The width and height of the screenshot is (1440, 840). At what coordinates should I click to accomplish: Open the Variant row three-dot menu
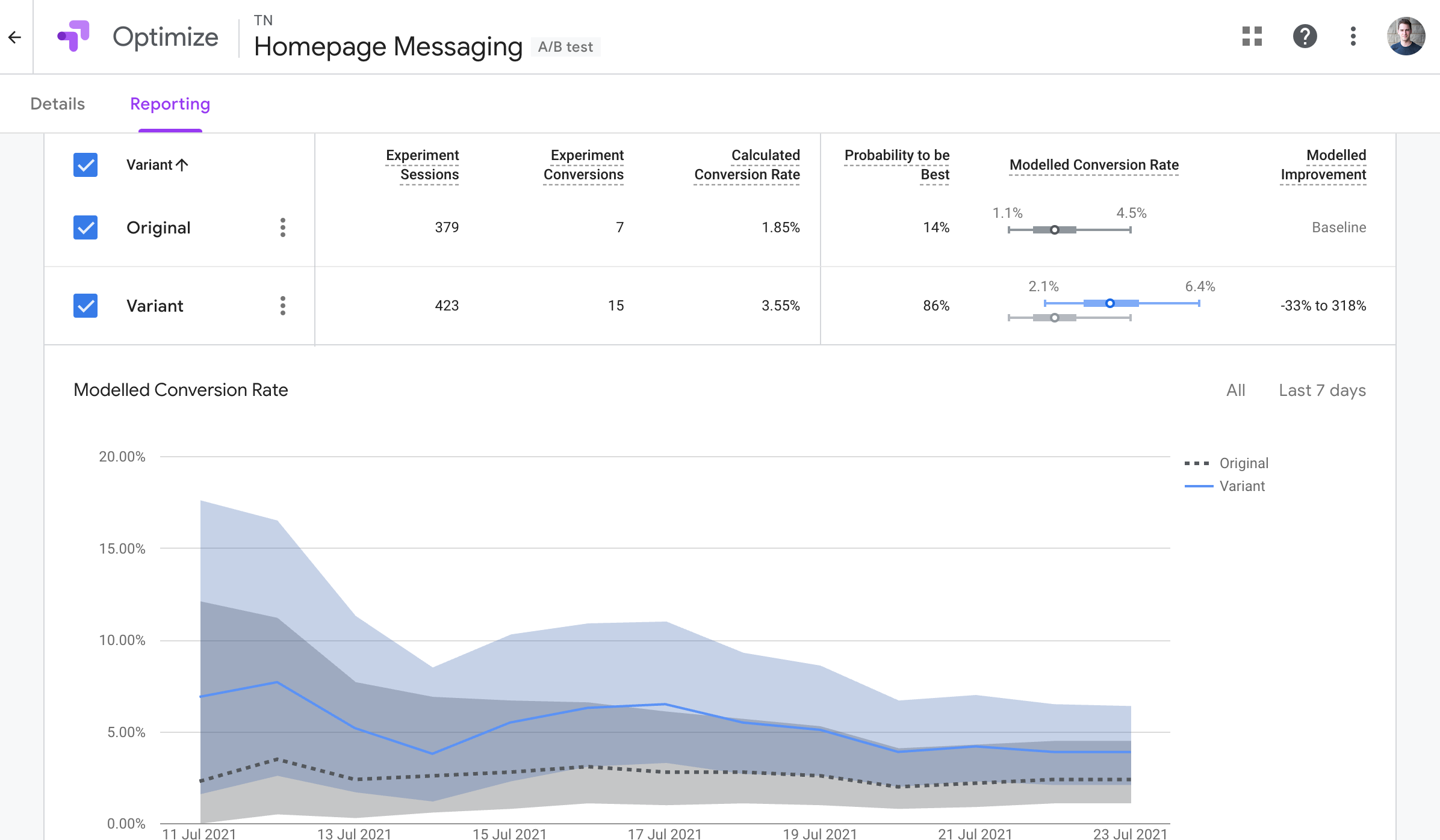tap(282, 306)
